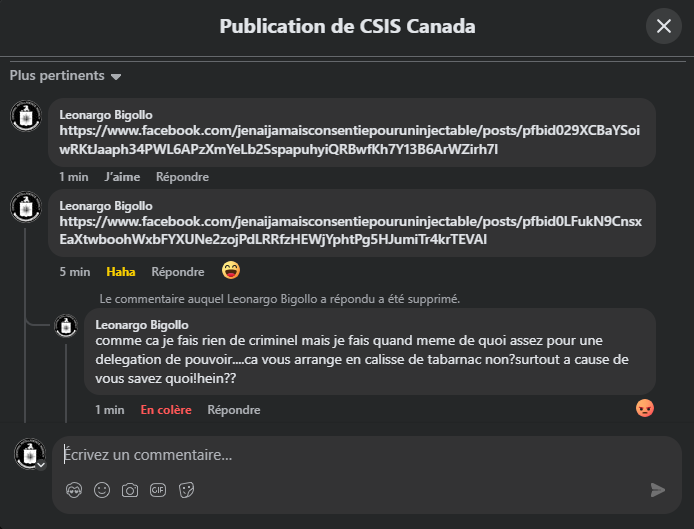
Task: View angry emoji reactions on reply
Action: (644, 408)
